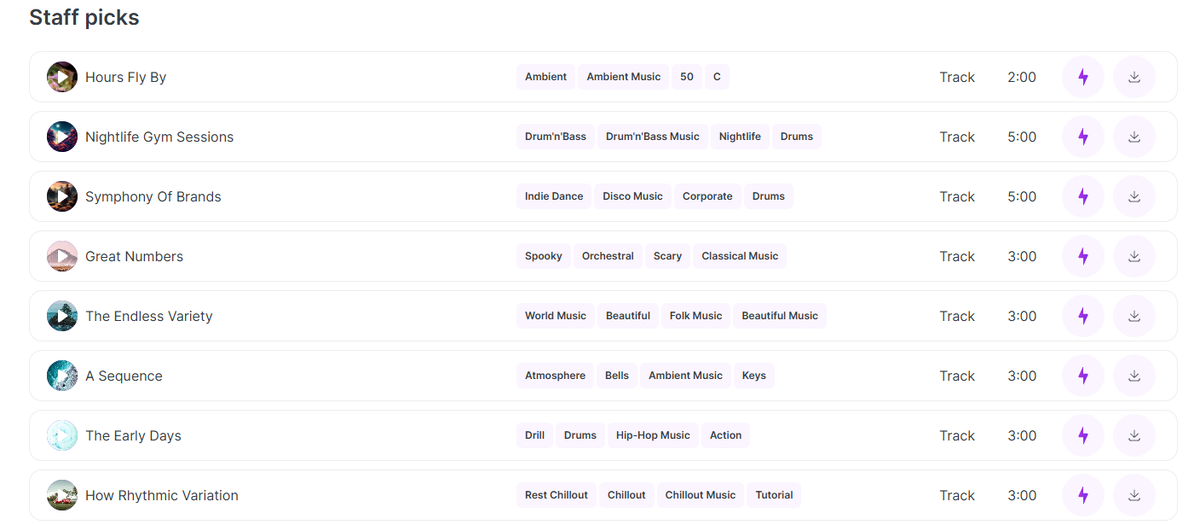The height and width of the screenshot is (525, 1200).
Task: Play The Endless Variety track
Action: 62,316
